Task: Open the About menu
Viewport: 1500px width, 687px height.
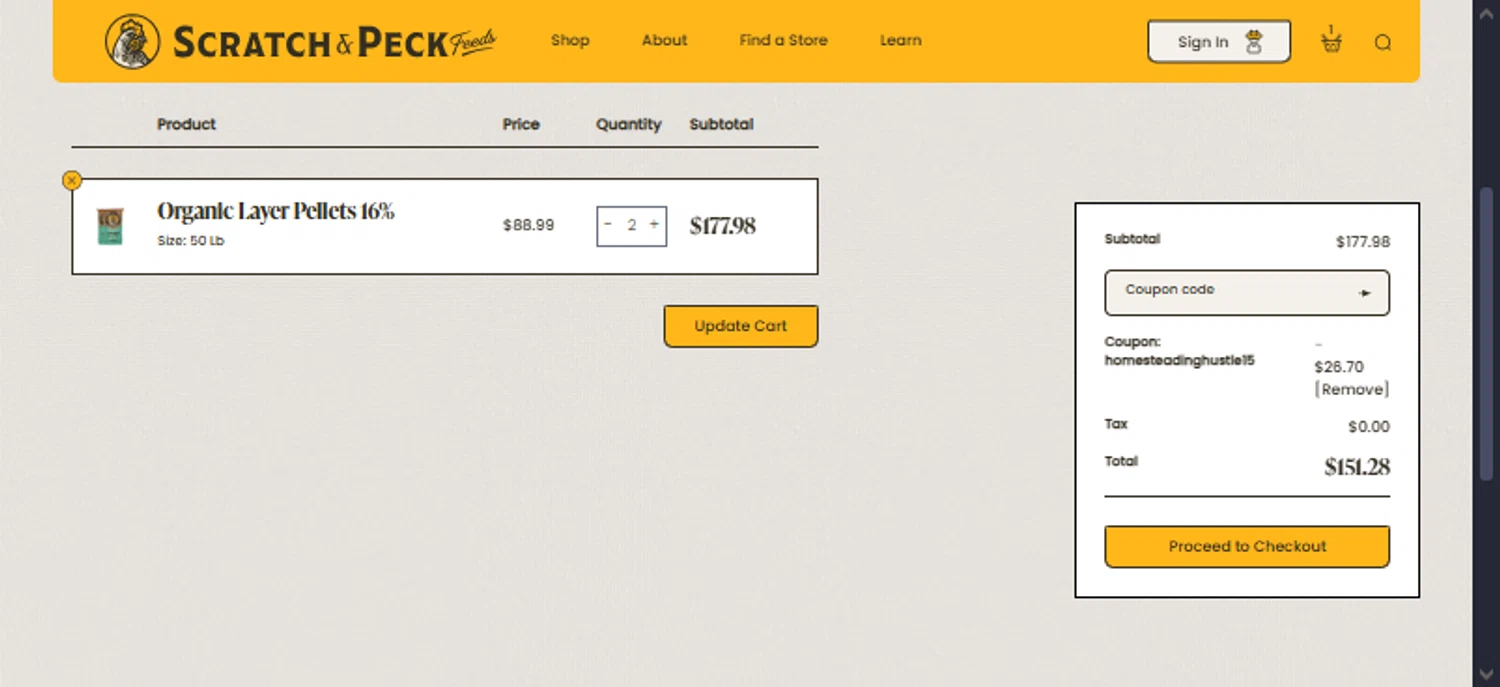Action: pos(664,40)
